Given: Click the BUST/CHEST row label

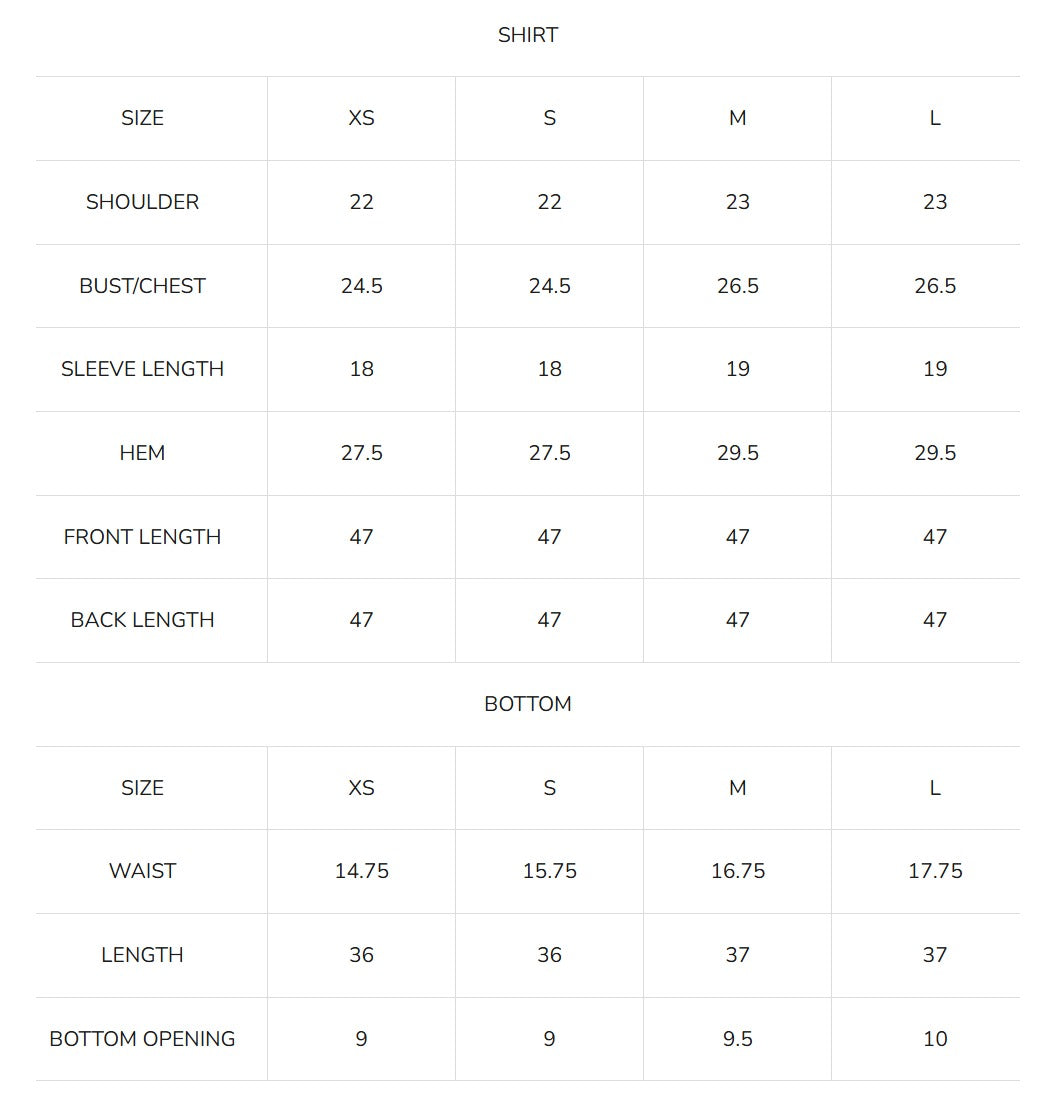Looking at the screenshot, I should [x=142, y=286].
